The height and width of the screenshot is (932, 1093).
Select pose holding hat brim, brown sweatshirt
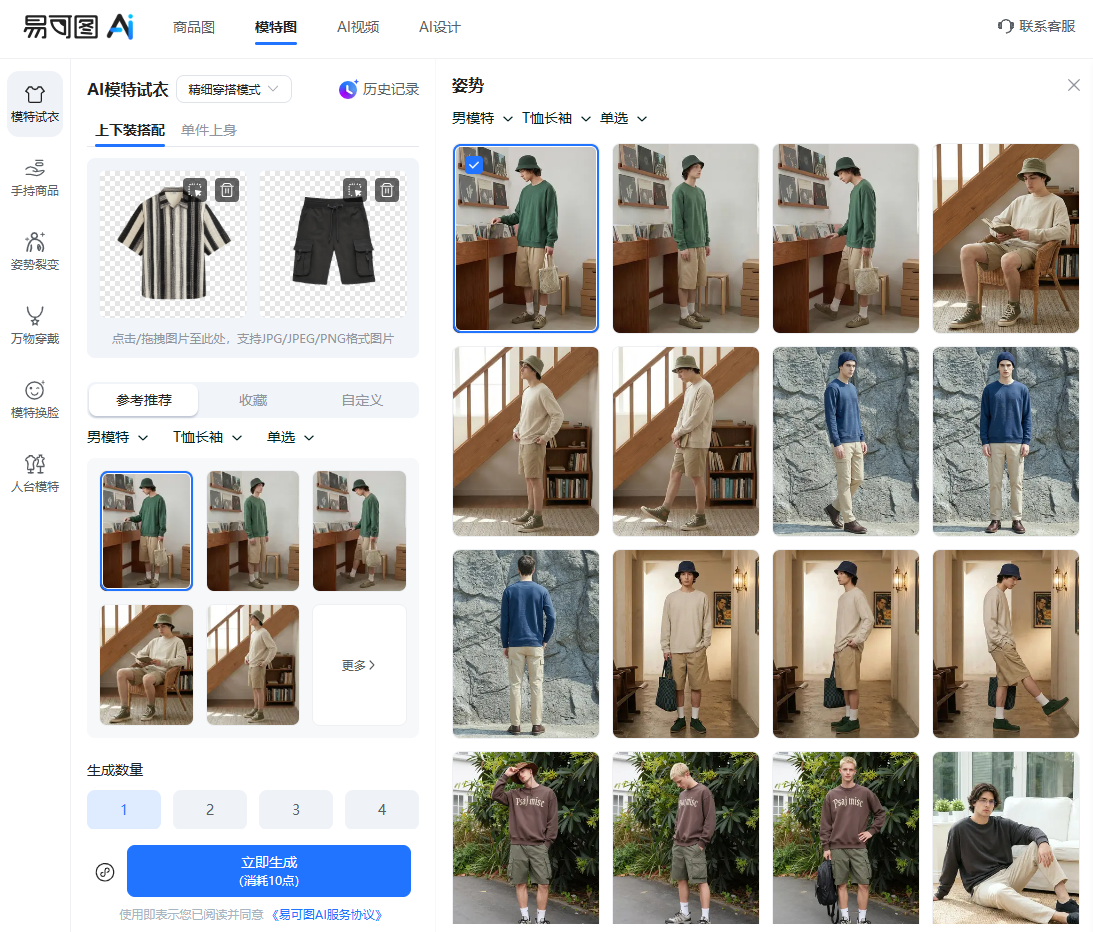coord(526,838)
